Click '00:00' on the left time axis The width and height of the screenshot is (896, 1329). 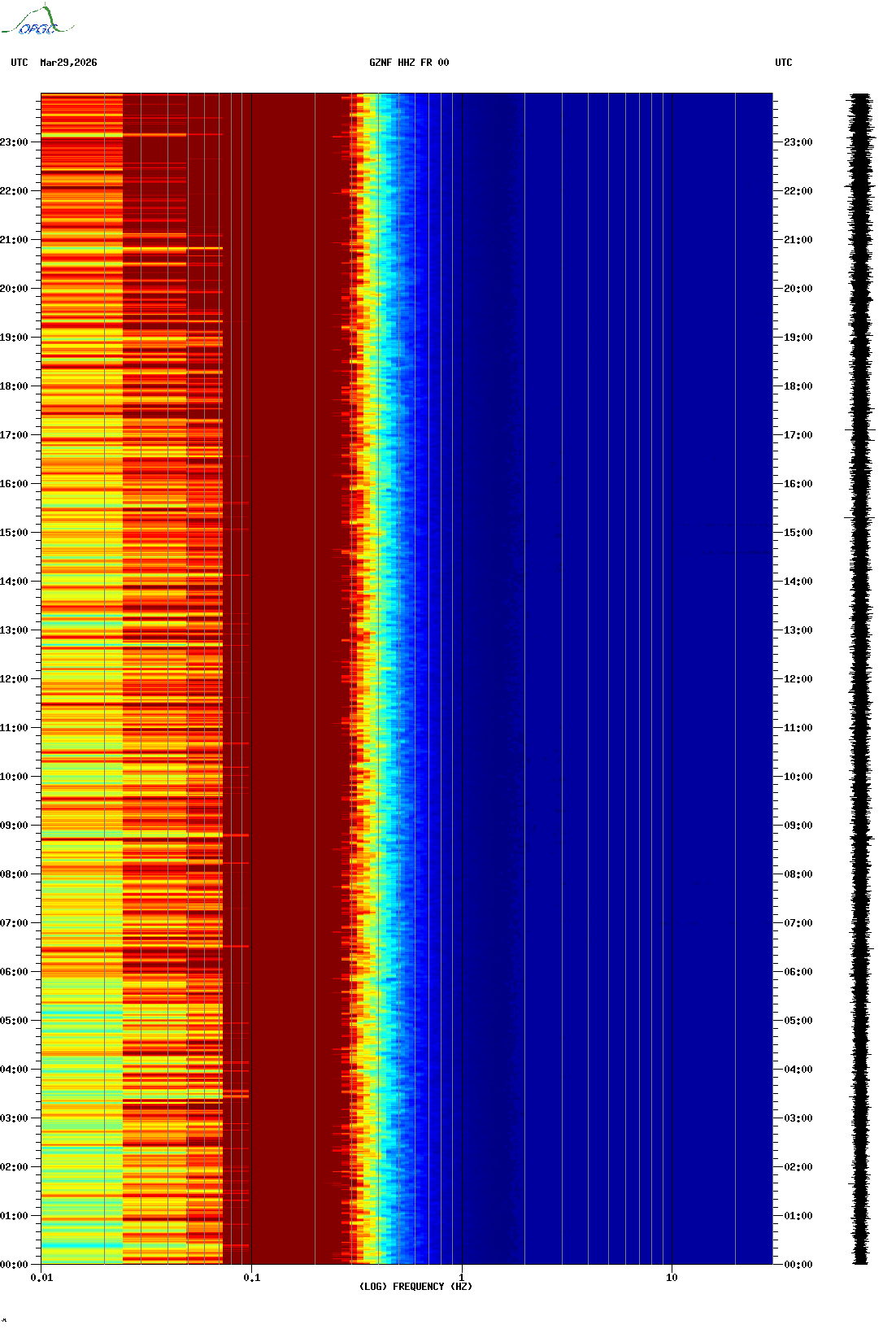pos(14,1265)
